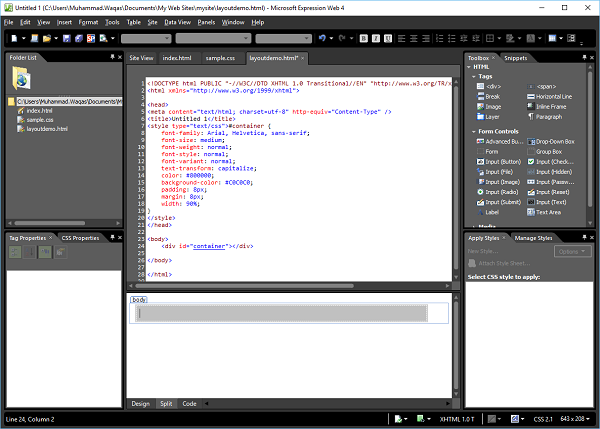Viewport: 600px width, 429px height.
Task: Click the Save icon in the toolbar
Action: point(67,38)
